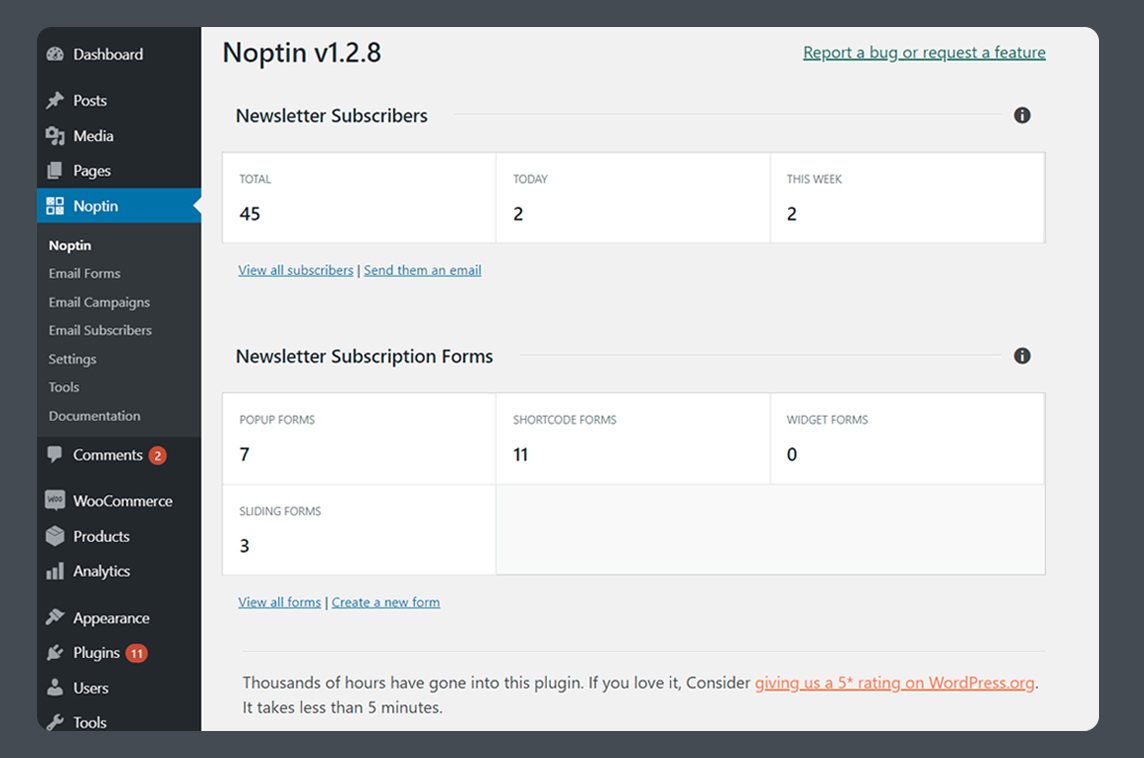Viewport: 1144px width, 758px height.
Task: Open the Noptin submenu item
Action: pyautogui.click(x=70, y=245)
